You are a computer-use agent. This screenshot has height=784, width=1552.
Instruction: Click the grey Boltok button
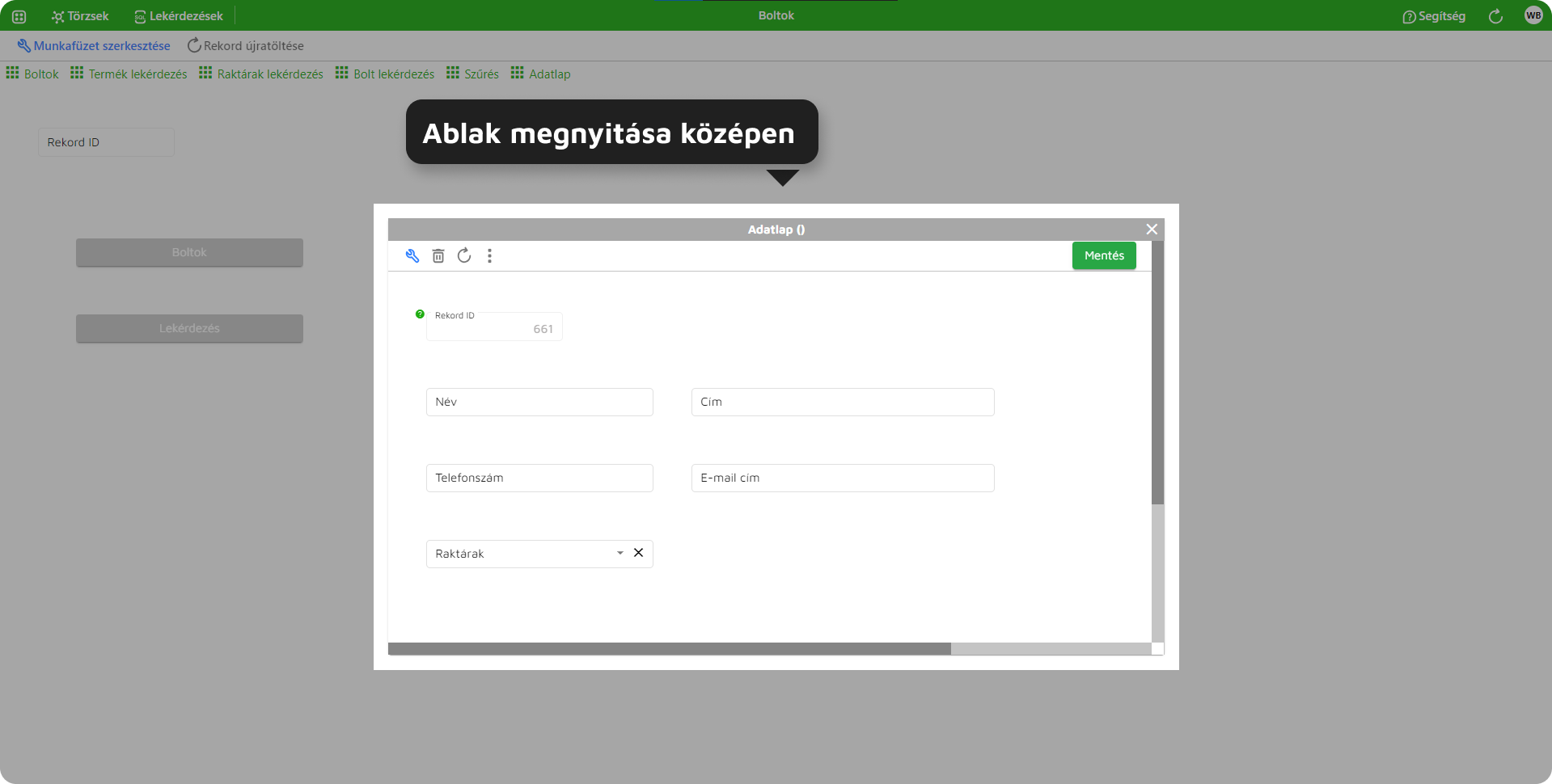point(189,252)
